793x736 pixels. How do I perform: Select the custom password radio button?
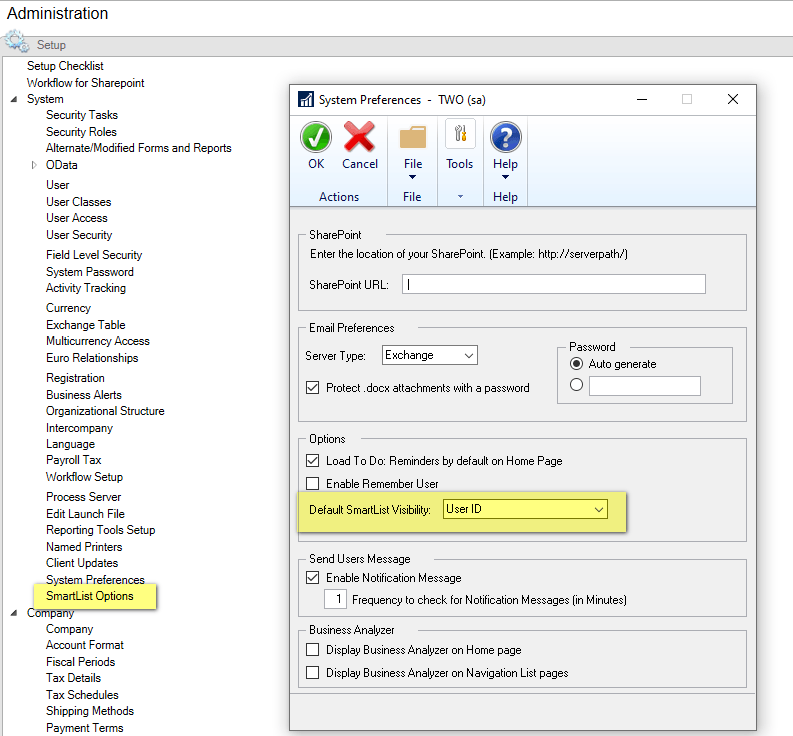[x=576, y=385]
